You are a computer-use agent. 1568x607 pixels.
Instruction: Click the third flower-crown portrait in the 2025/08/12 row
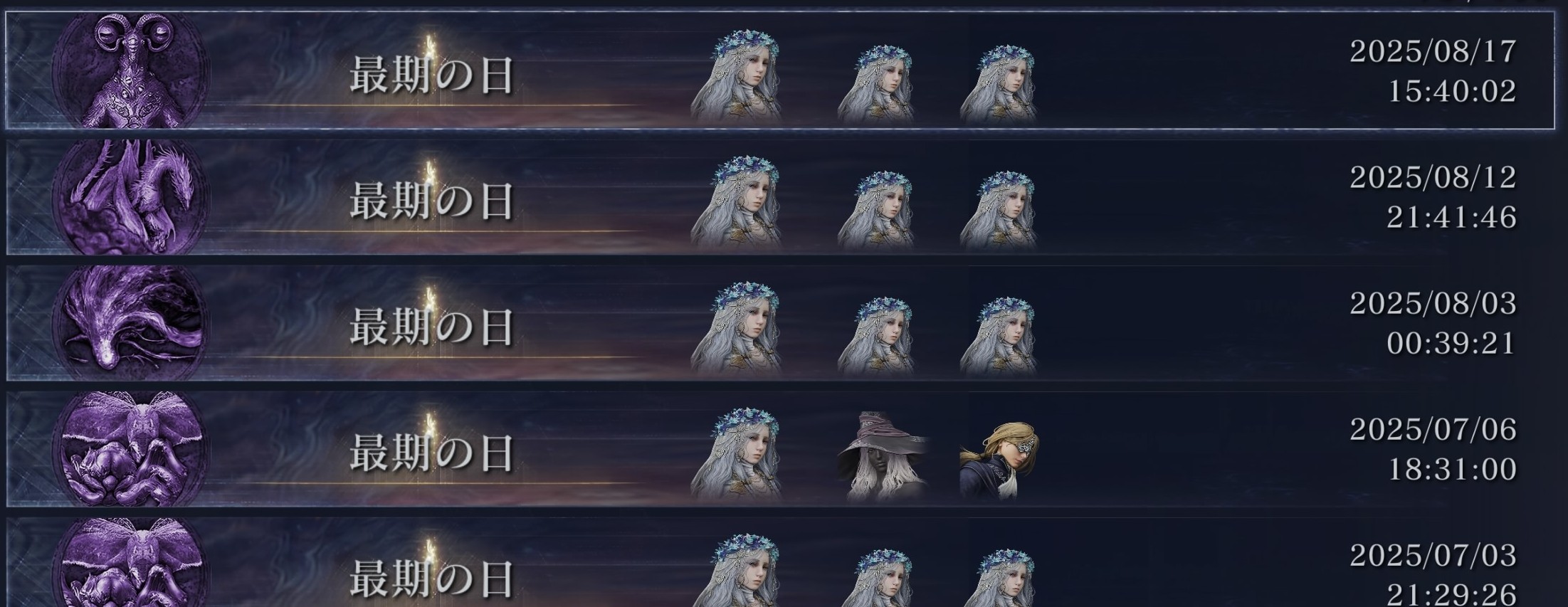click(998, 211)
